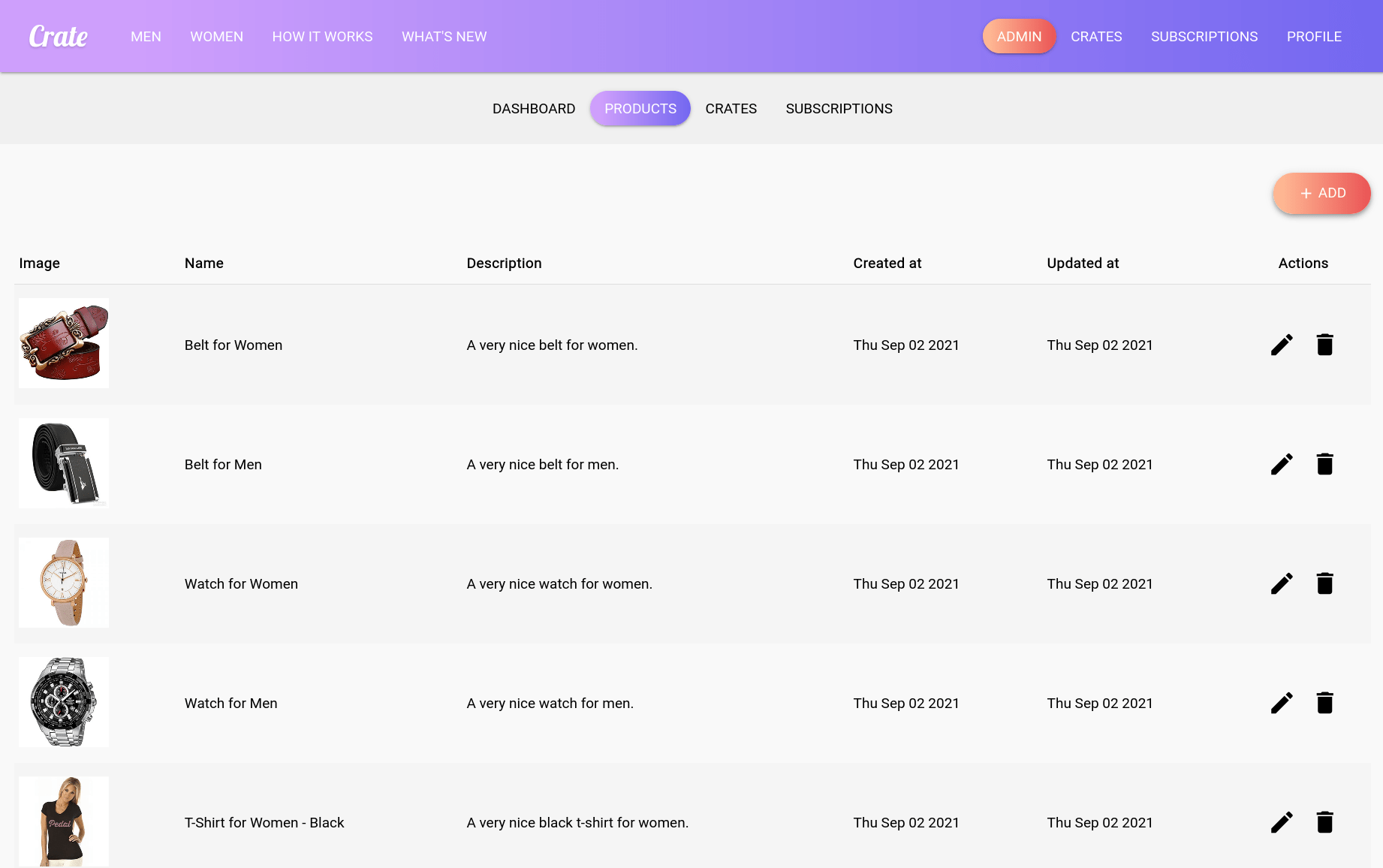Click 'A very nice black t-shirt for women.' description
The width and height of the screenshot is (1383, 868).
[577, 823]
